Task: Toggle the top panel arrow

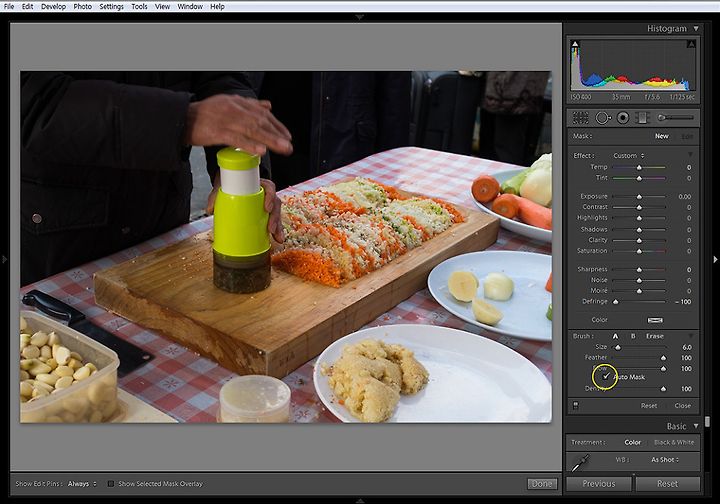Action: click(360, 17)
